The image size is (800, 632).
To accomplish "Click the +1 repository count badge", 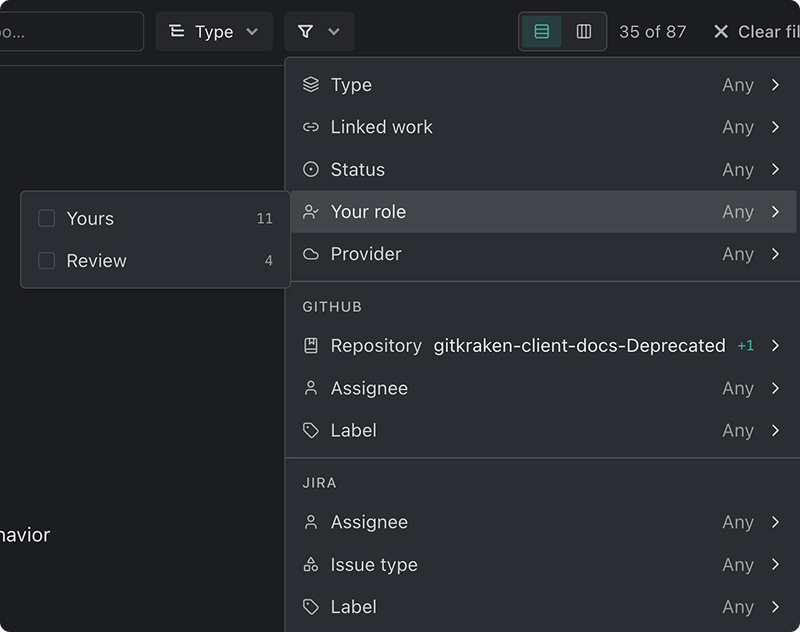I will click(745, 346).
